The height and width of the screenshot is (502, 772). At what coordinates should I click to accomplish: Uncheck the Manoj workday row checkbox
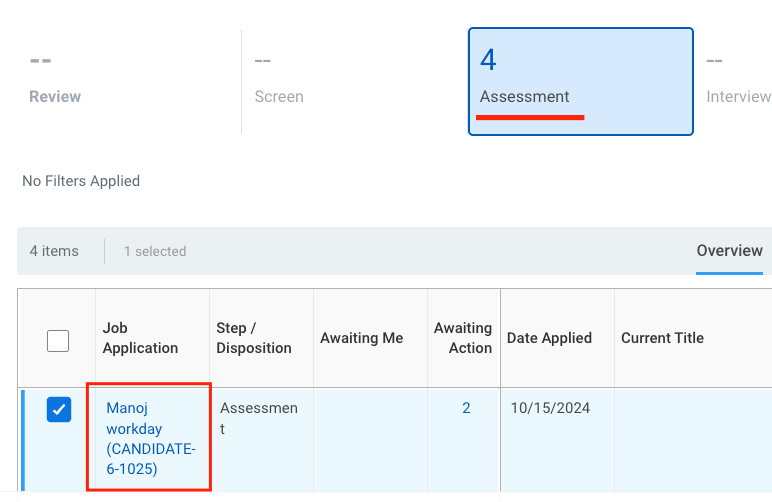tap(59, 409)
